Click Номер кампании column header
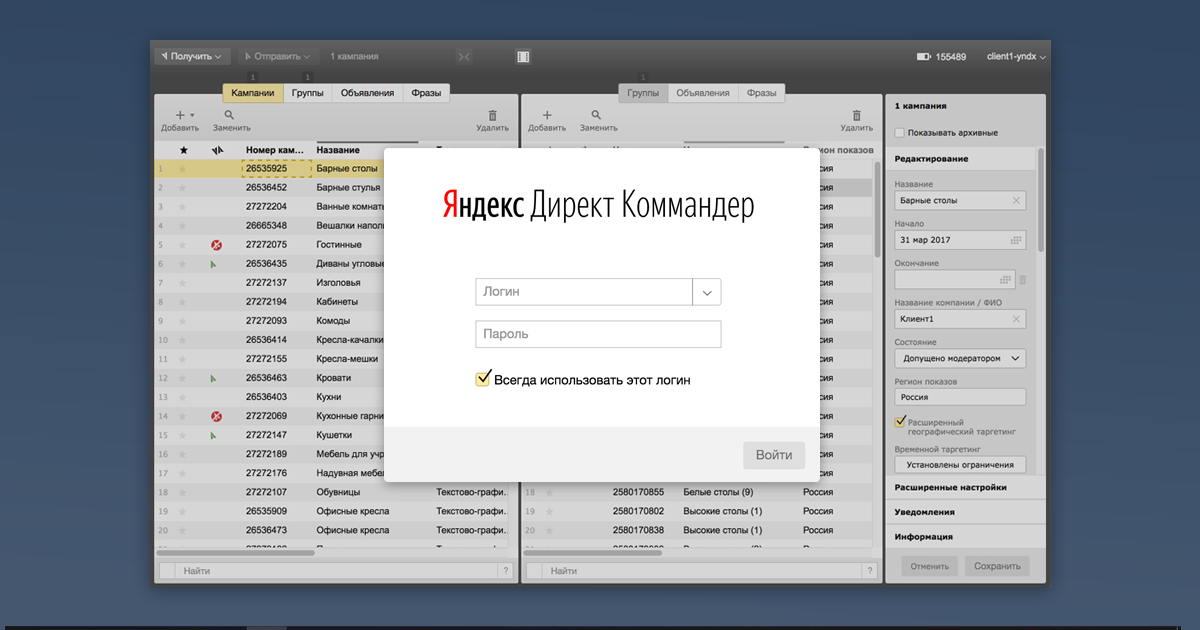Viewport: 1200px width, 630px height. coord(275,150)
